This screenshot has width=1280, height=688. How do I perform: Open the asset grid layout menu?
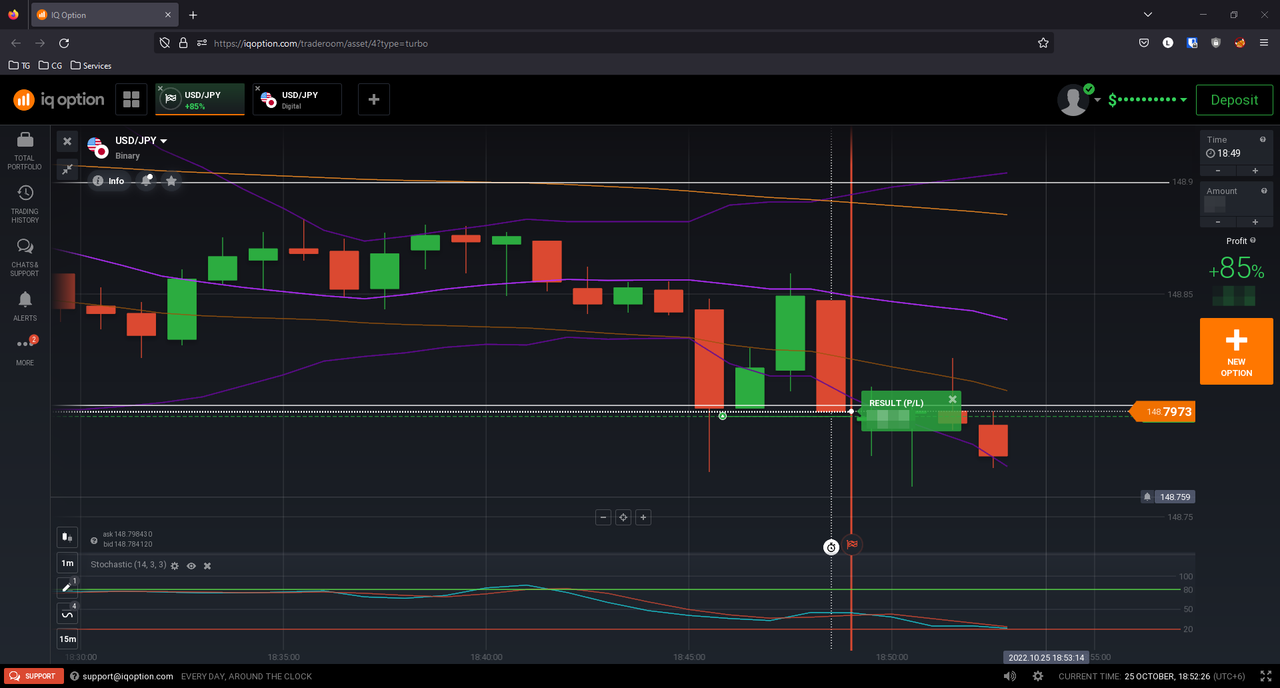tap(130, 99)
